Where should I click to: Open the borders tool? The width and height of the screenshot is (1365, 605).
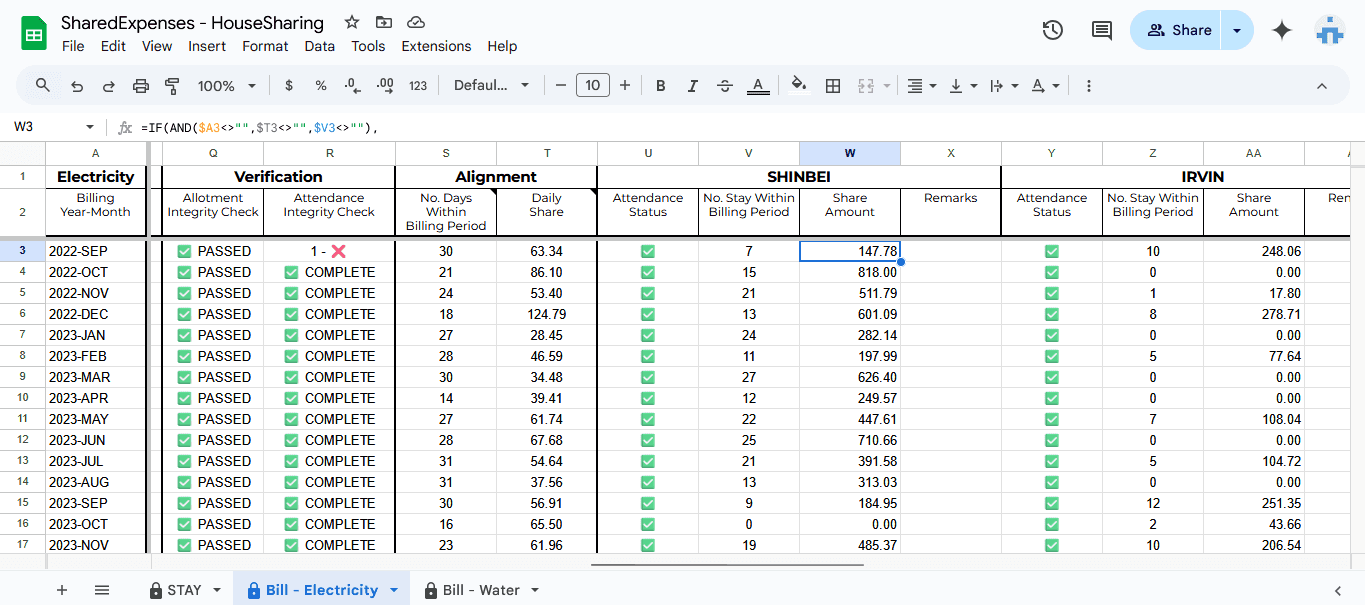pos(832,86)
